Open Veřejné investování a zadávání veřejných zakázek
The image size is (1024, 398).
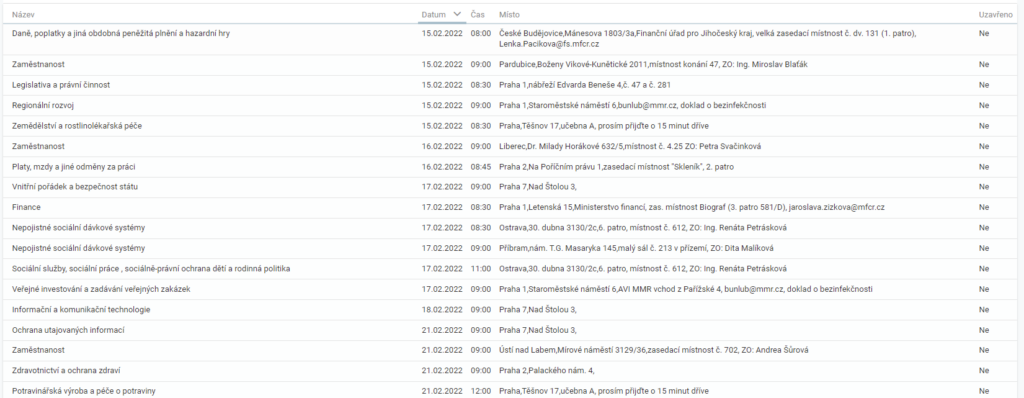(512, 289)
